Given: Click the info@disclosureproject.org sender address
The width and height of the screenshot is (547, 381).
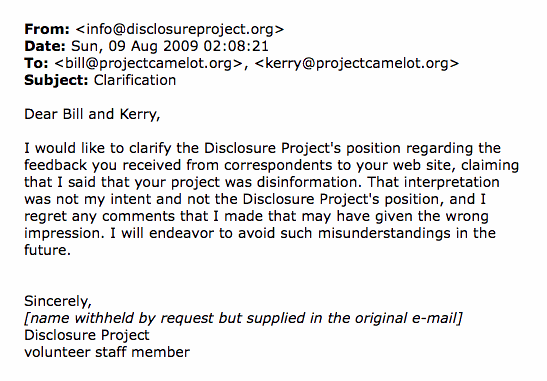Looking at the screenshot, I should coord(180,29).
